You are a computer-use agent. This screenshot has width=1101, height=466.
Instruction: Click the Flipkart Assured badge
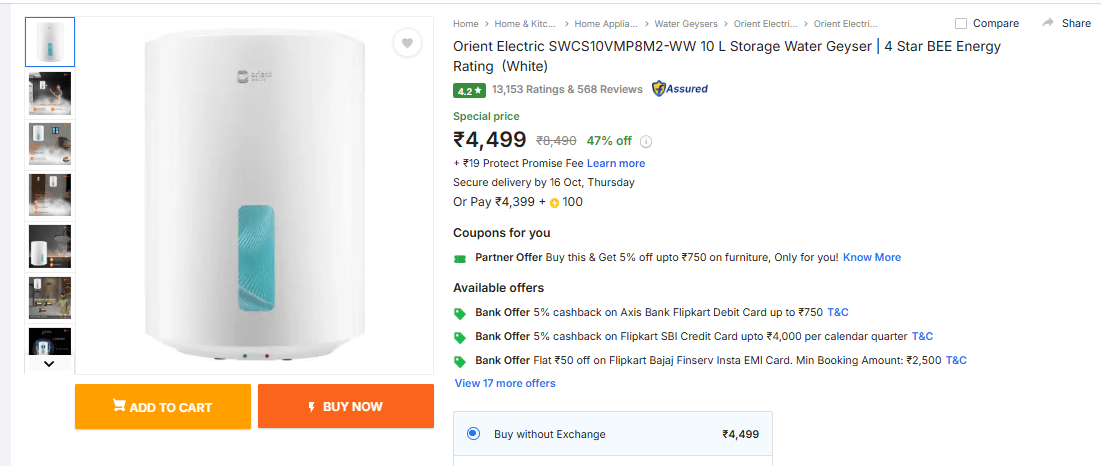tap(680, 89)
